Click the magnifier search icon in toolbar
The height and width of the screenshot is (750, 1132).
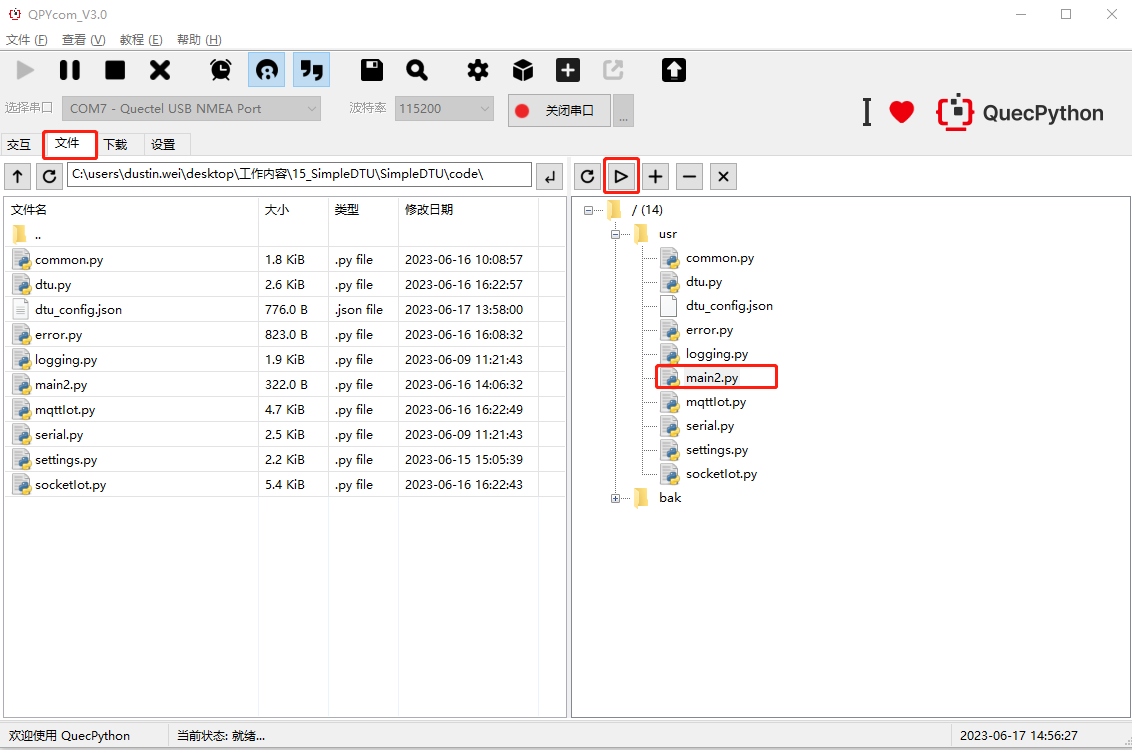coord(417,70)
